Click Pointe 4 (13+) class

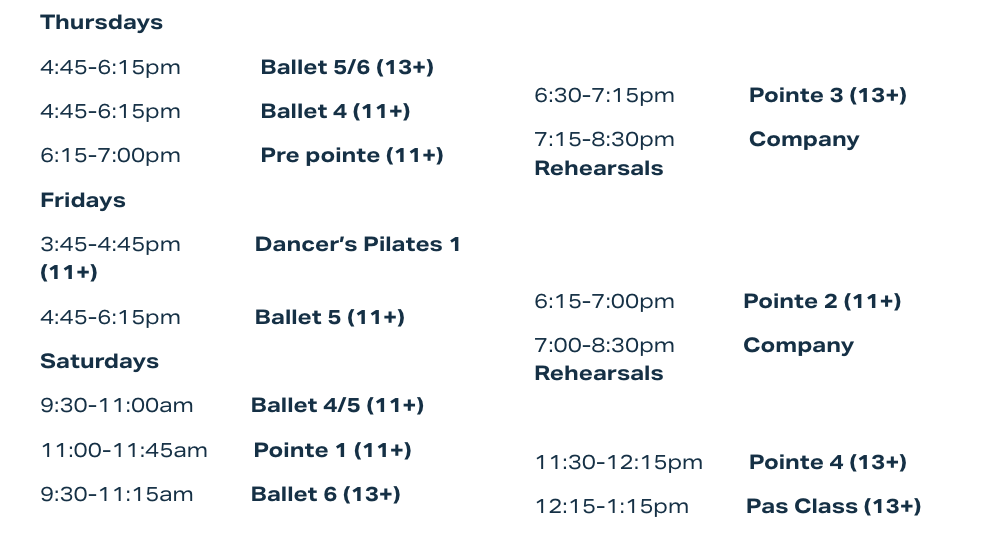click(x=828, y=462)
